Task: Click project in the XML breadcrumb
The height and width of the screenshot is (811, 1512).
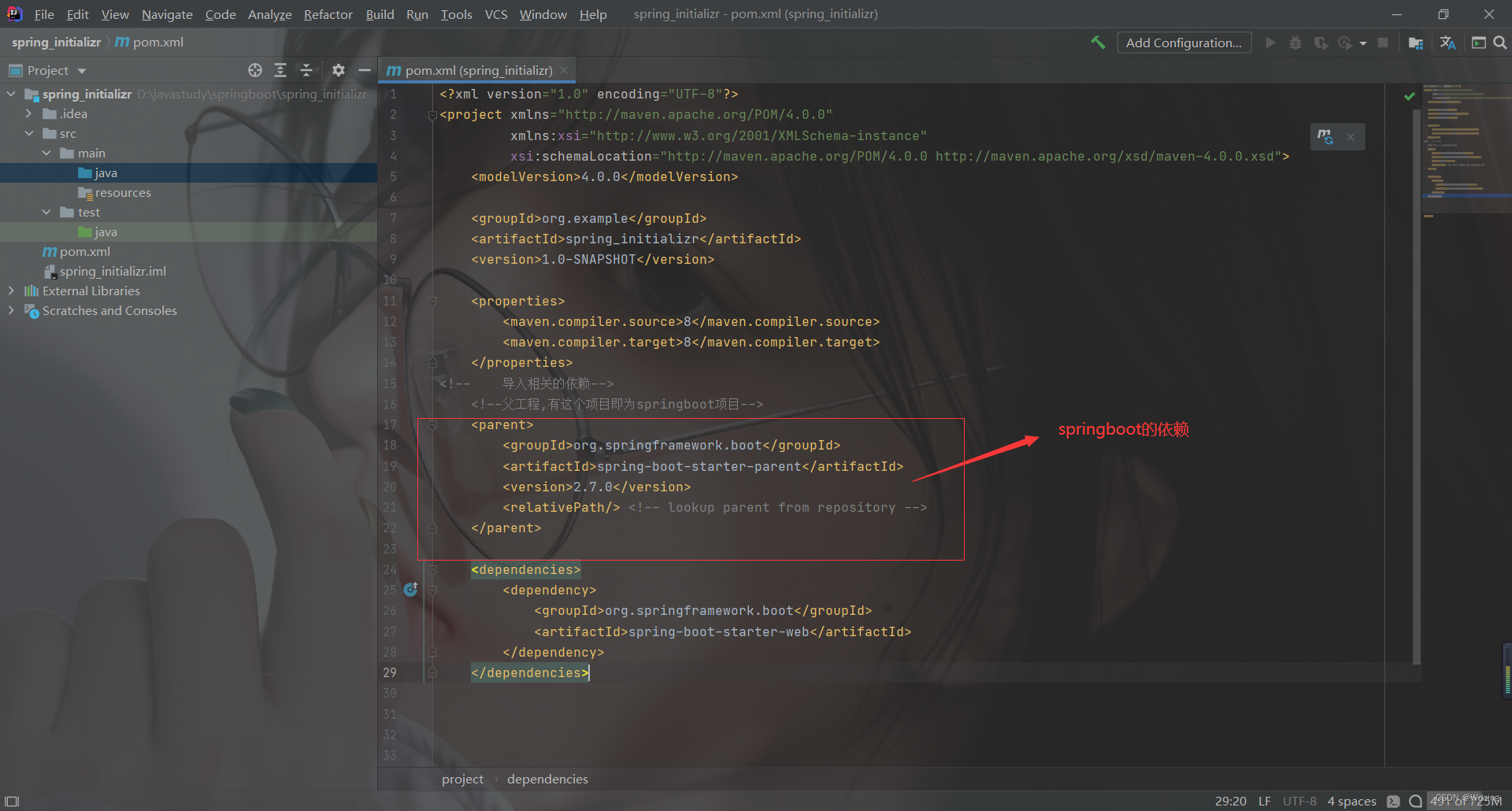Action: coord(462,779)
